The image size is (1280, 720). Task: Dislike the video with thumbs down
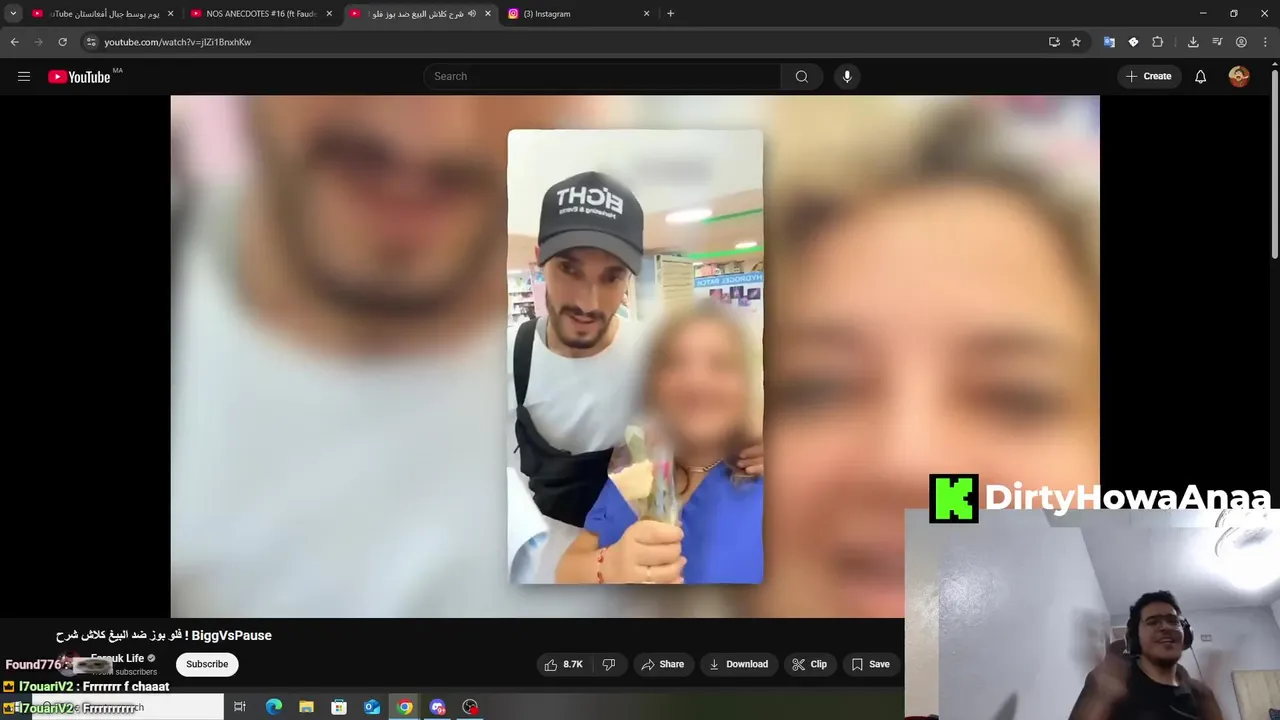point(608,664)
